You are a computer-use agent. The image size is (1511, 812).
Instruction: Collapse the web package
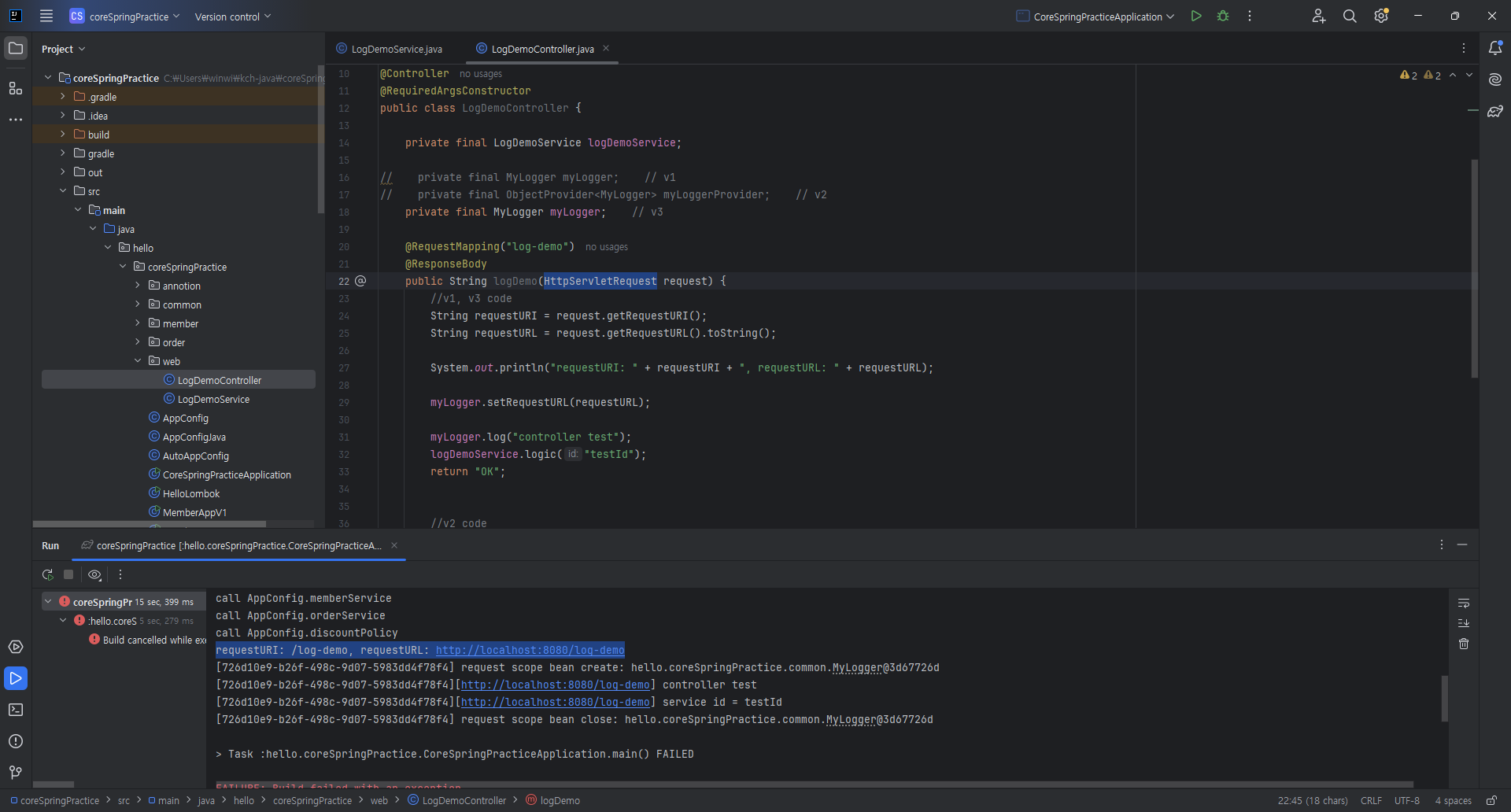[138, 360]
